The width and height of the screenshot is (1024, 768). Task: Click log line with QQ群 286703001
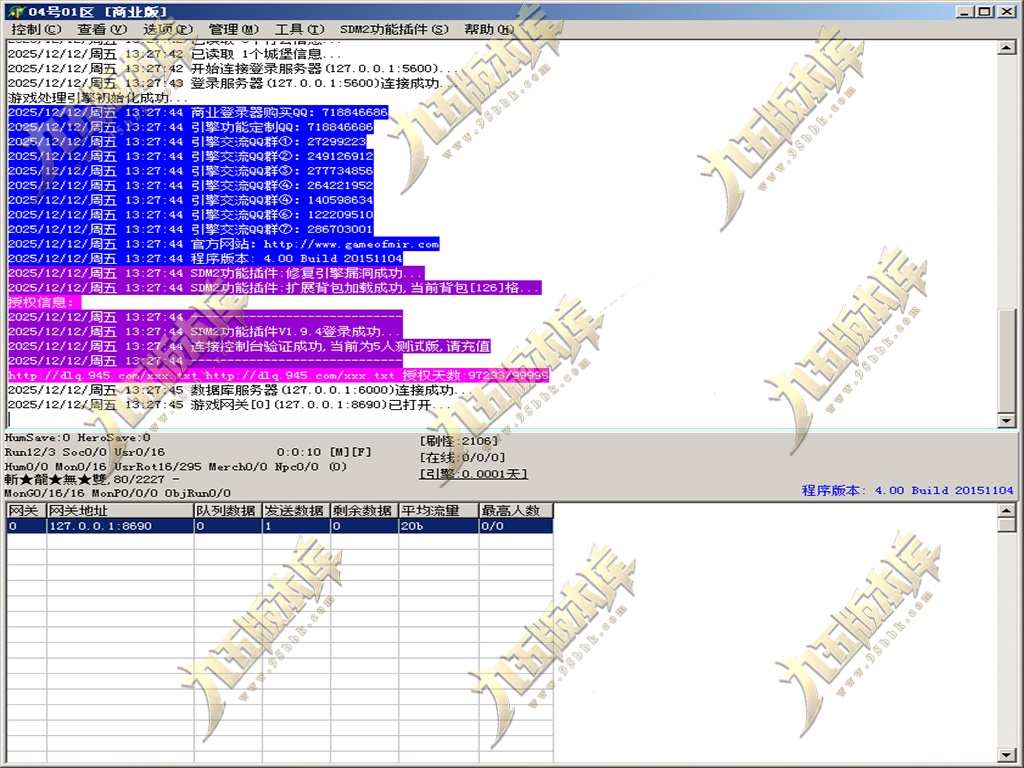coord(191,229)
